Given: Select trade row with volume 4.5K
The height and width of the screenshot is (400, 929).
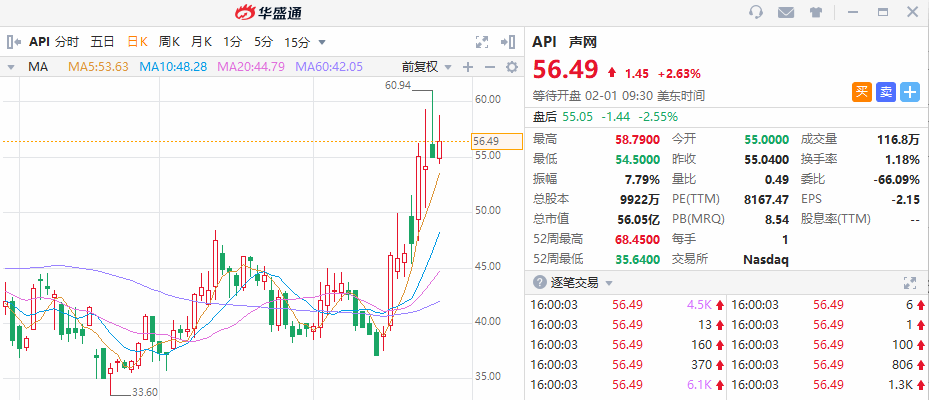Looking at the screenshot, I should click(625, 305).
